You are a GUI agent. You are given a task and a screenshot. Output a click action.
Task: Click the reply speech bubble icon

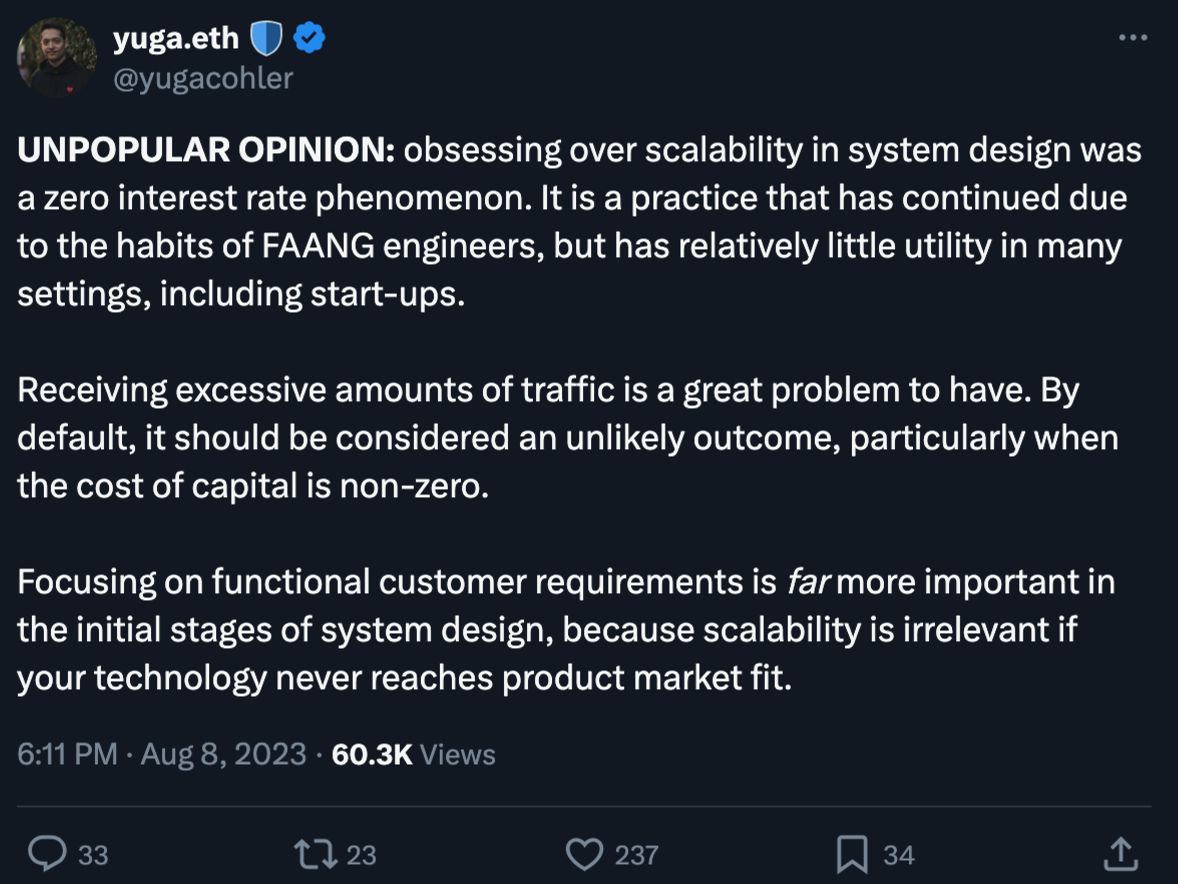pos(46,853)
